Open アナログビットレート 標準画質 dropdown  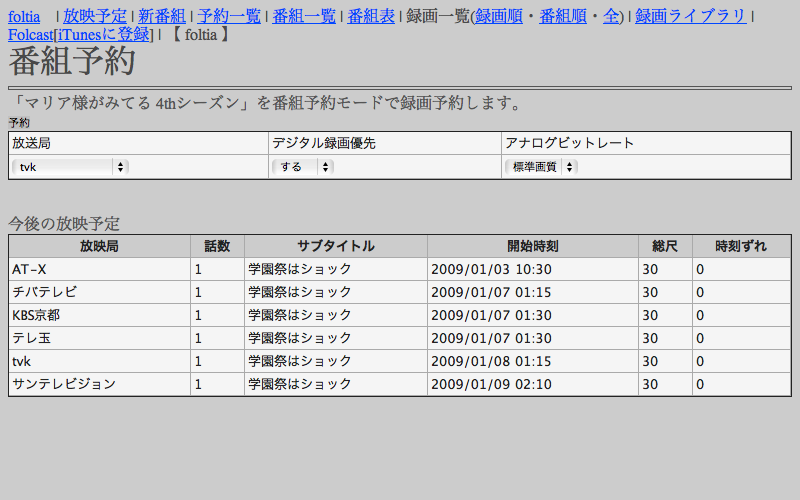541,167
